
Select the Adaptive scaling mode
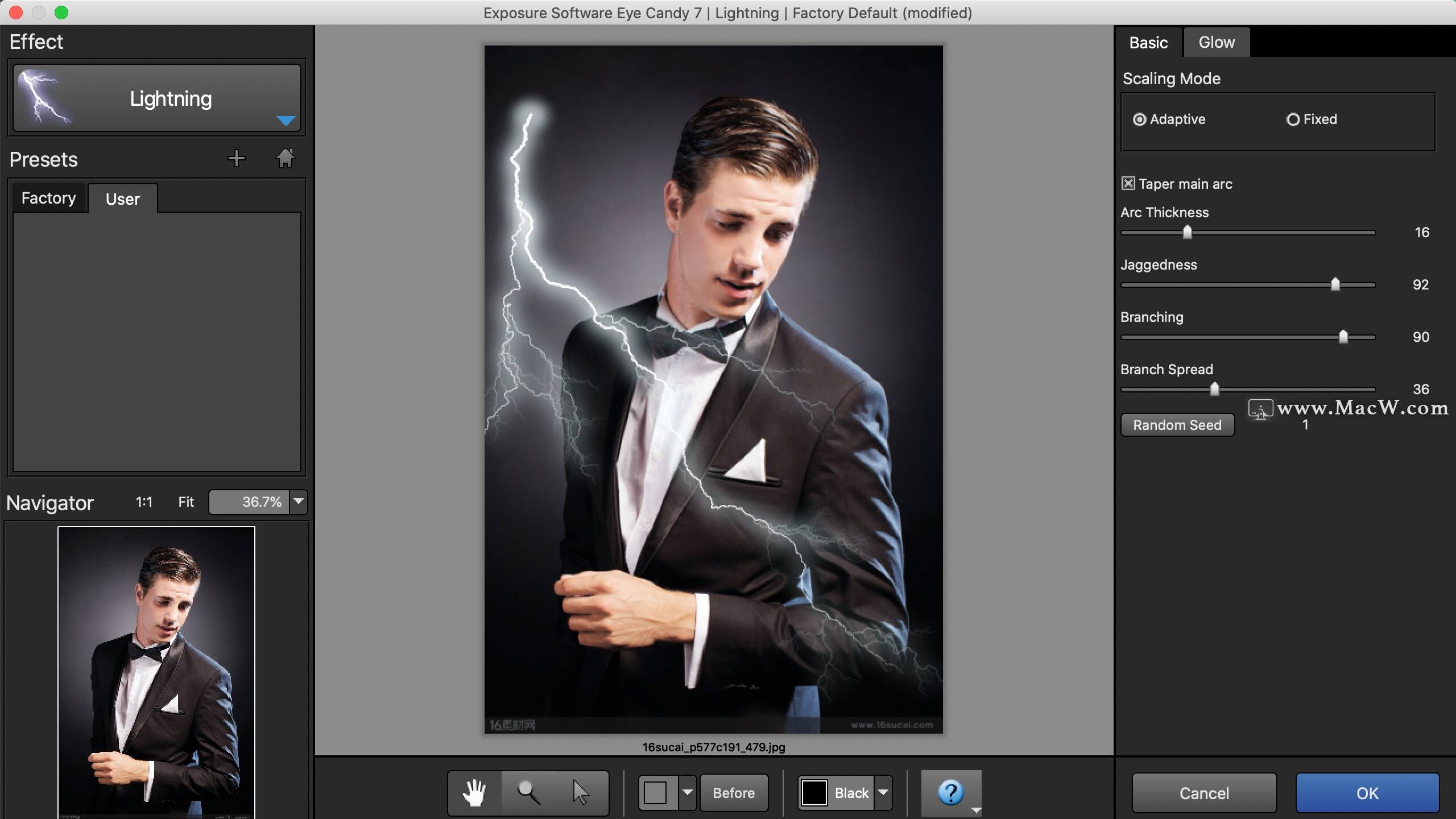[x=1139, y=119]
